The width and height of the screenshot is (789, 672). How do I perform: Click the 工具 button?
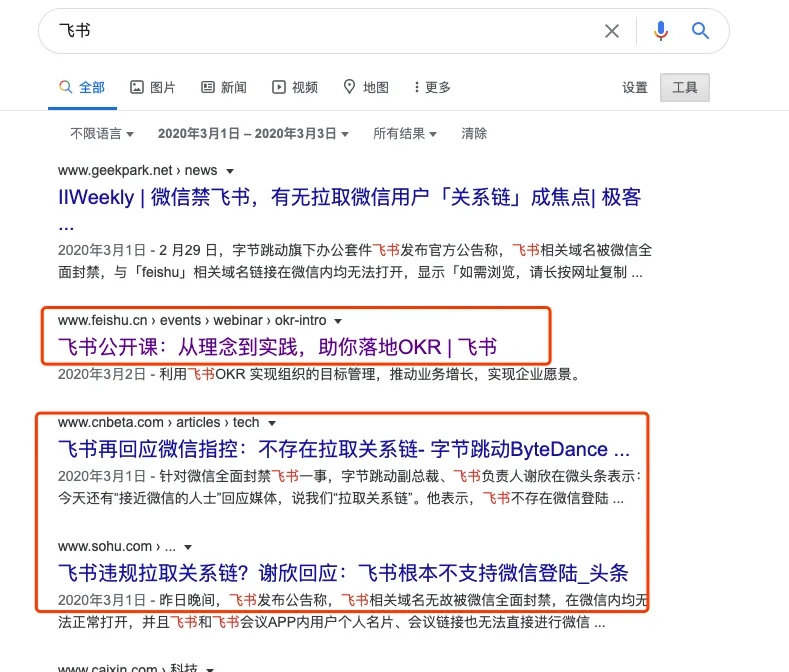[x=685, y=88]
